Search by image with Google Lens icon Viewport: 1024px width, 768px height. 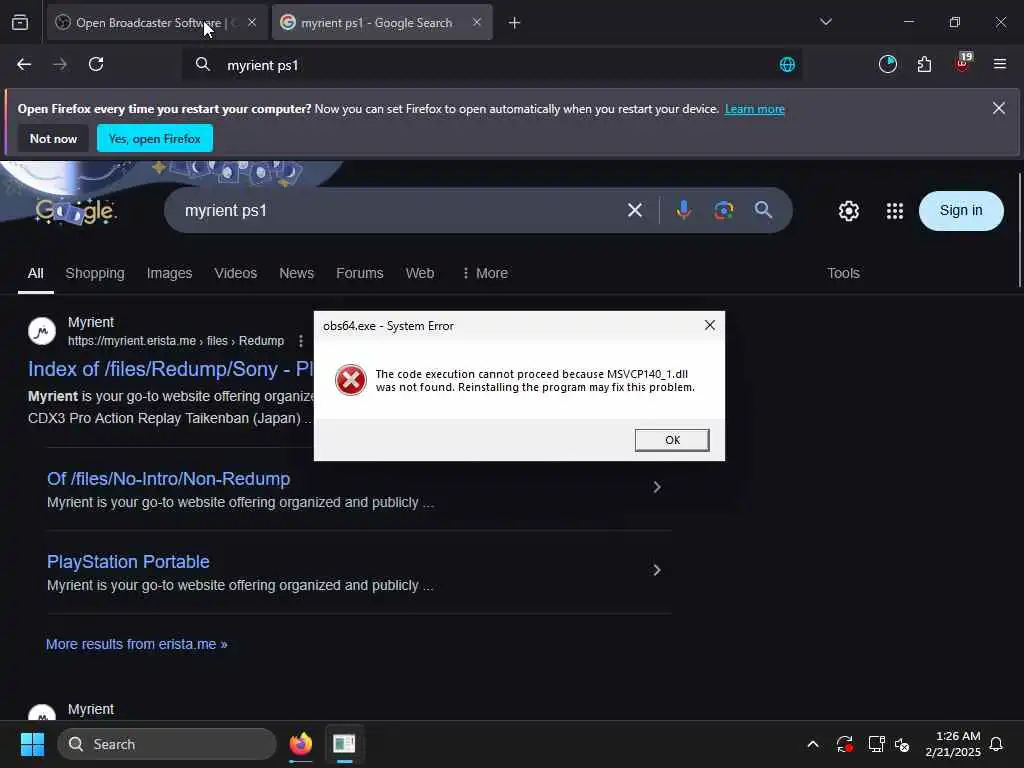point(724,210)
